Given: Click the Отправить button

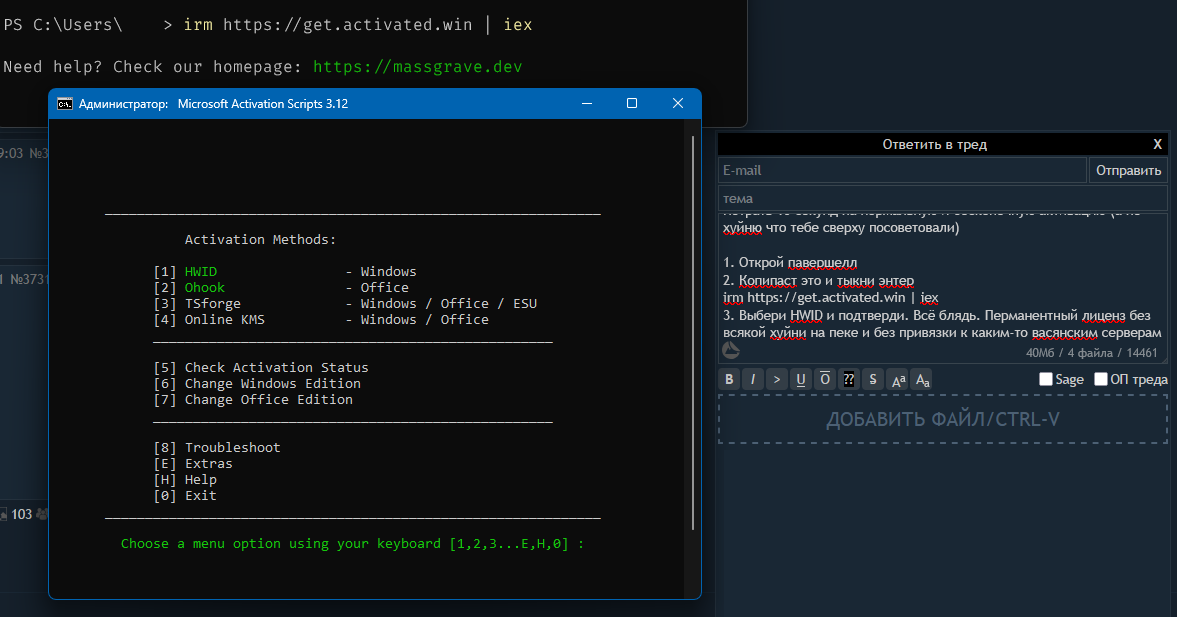Looking at the screenshot, I should (1128, 170).
